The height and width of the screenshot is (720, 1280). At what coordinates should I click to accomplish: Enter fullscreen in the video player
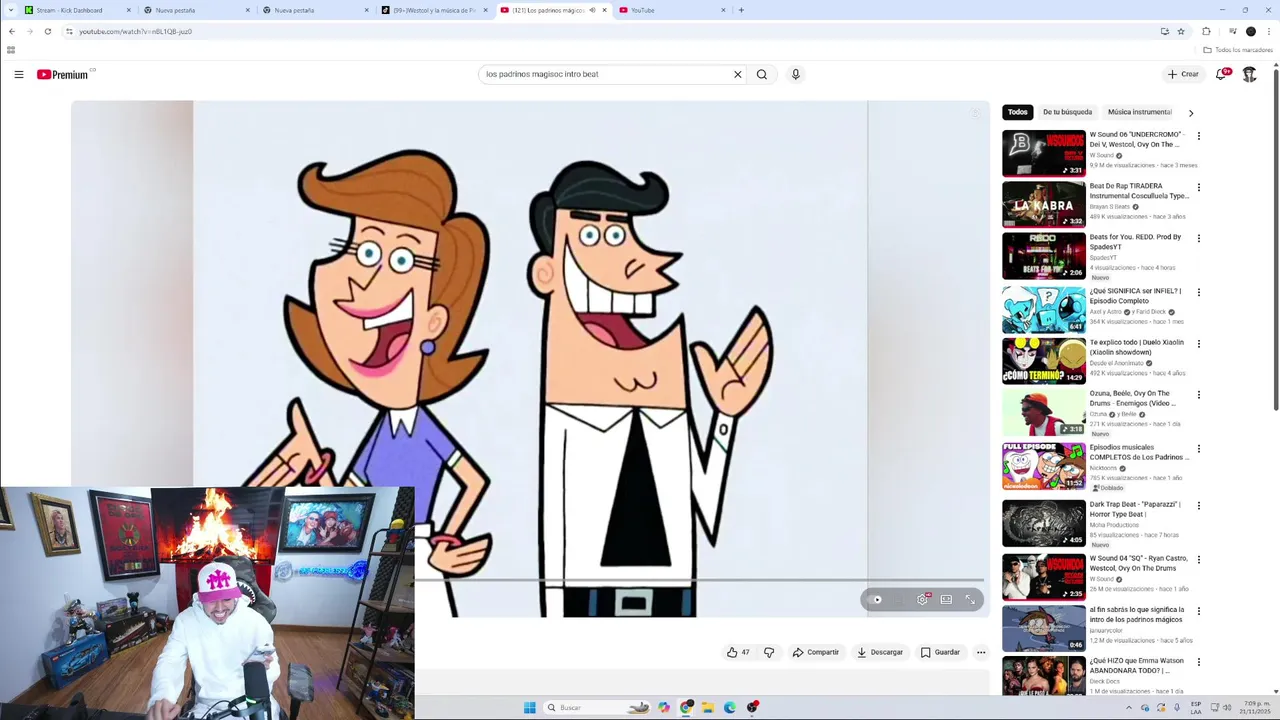[x=970, y=600]
